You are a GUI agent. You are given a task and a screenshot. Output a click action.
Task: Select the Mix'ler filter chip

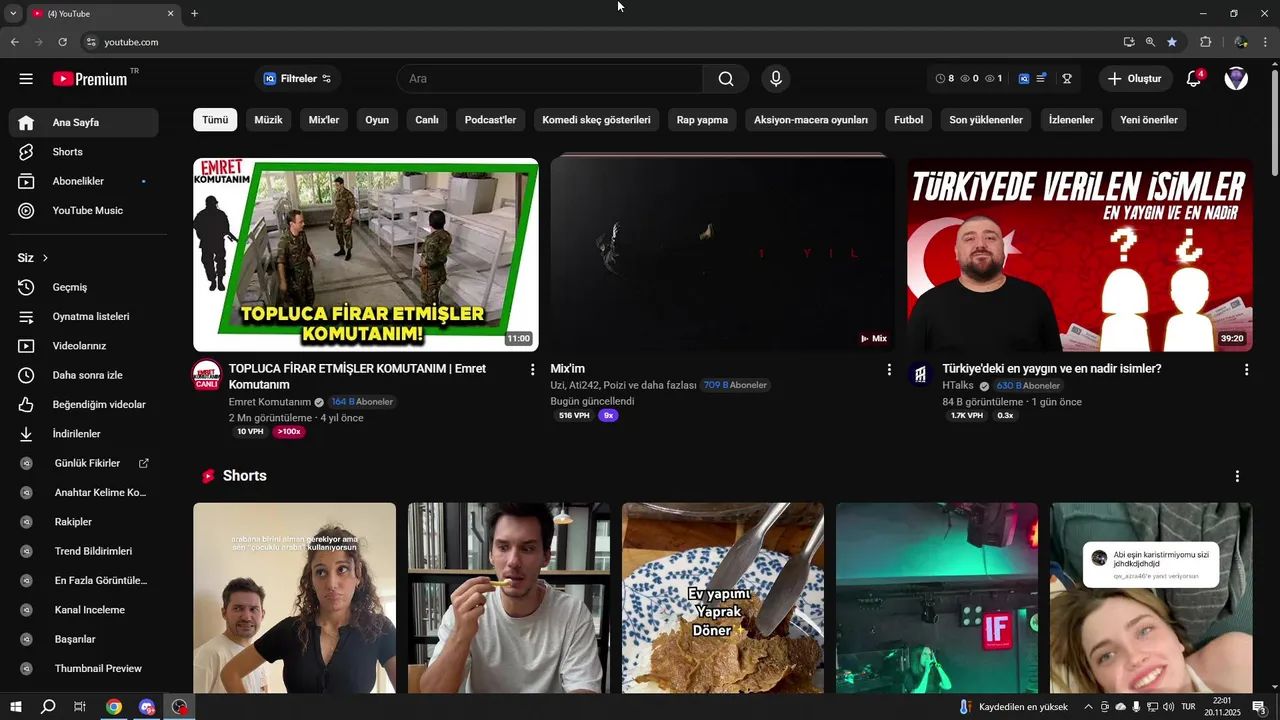(x=324, y=120)
